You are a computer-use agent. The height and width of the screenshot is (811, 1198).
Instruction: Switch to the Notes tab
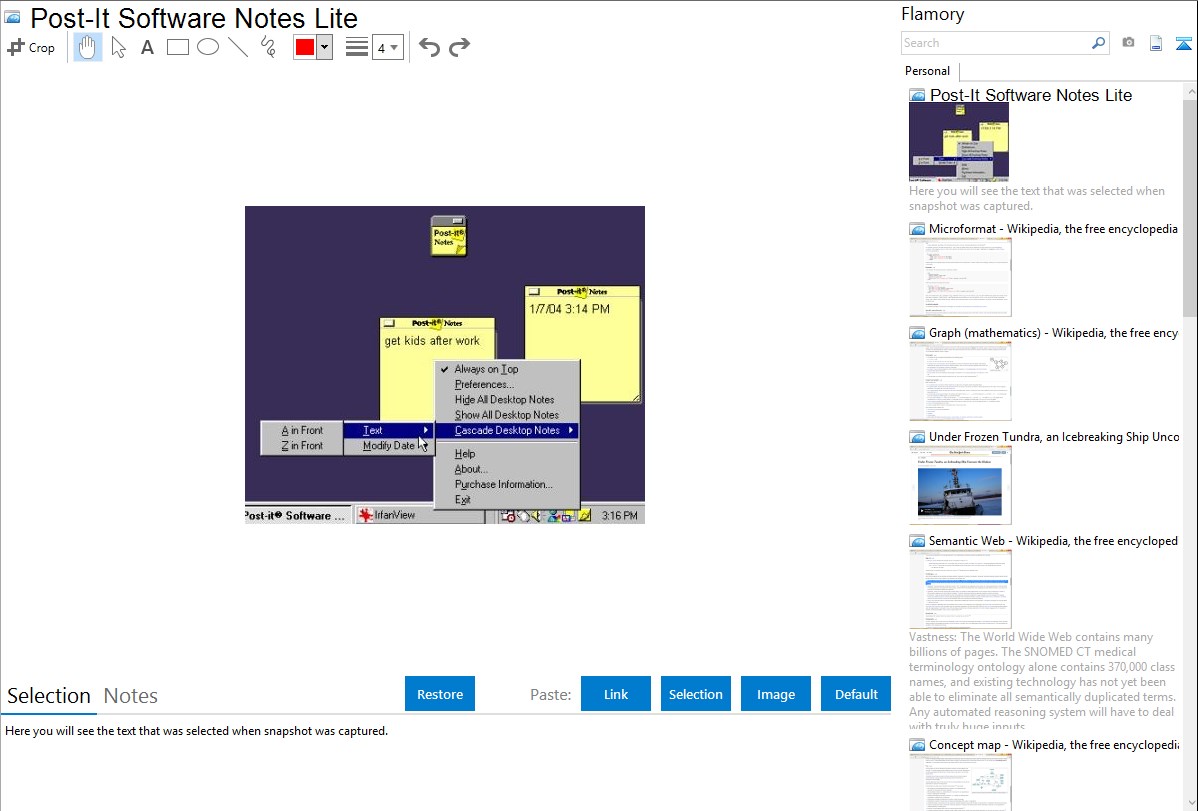click(x=131, y=696)
